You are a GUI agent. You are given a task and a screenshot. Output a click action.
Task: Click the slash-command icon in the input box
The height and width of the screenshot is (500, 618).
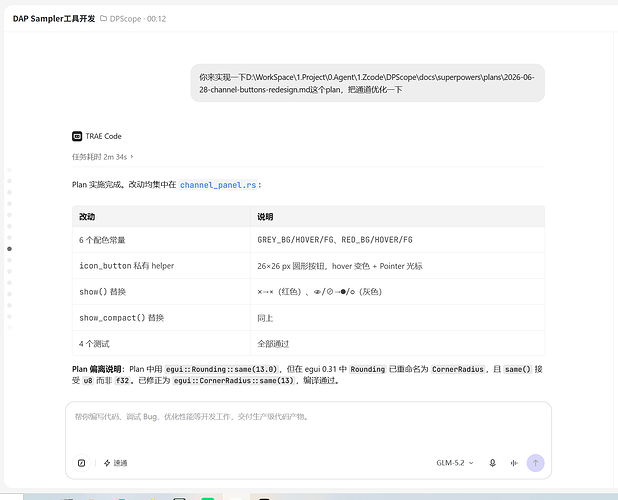tap(82, 463)
